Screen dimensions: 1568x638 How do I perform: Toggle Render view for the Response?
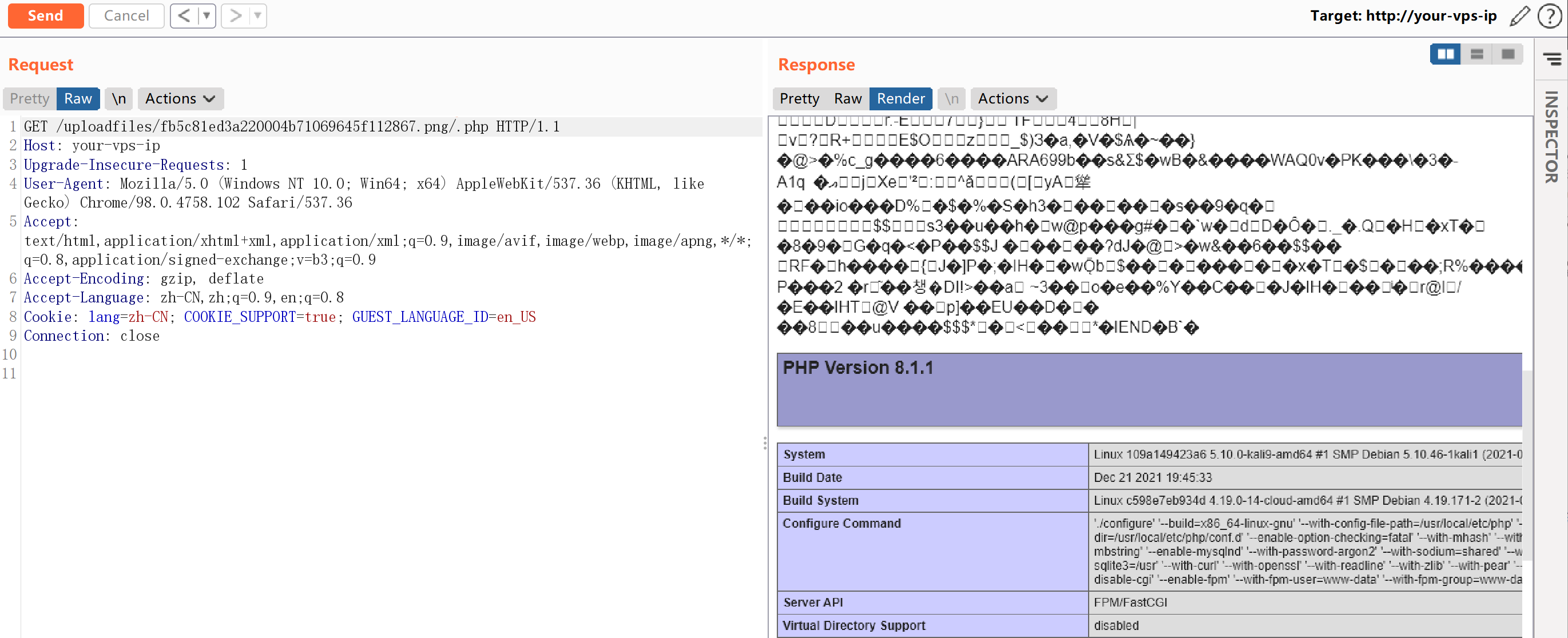coord(900,98)
